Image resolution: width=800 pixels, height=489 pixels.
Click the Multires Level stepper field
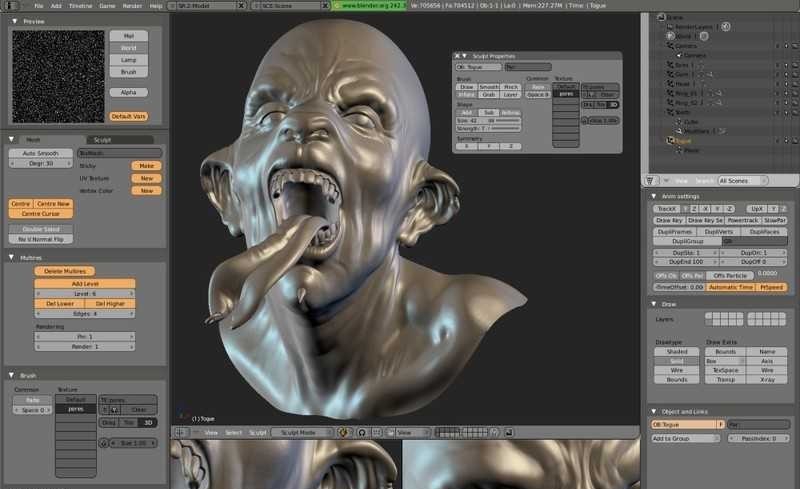click(x=85, y=294)
